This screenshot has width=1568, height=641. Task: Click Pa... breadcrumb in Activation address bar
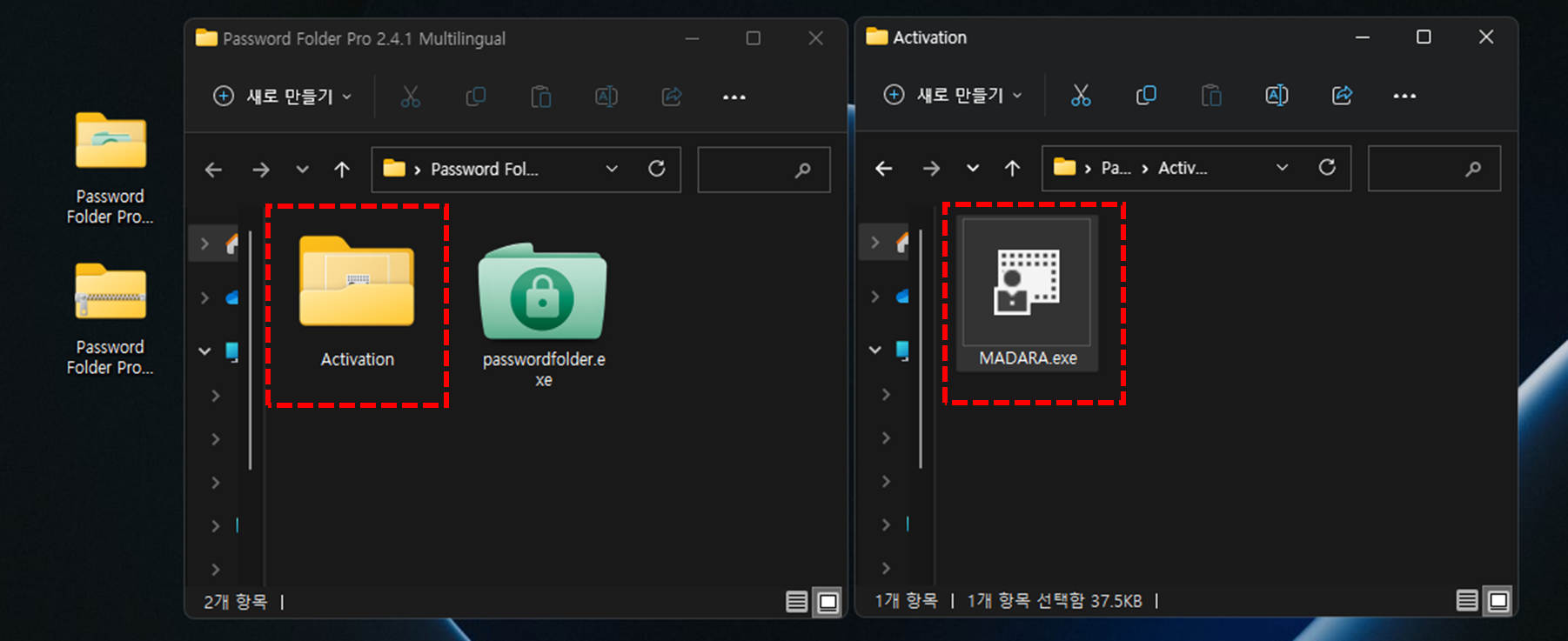coord(1116,168)
